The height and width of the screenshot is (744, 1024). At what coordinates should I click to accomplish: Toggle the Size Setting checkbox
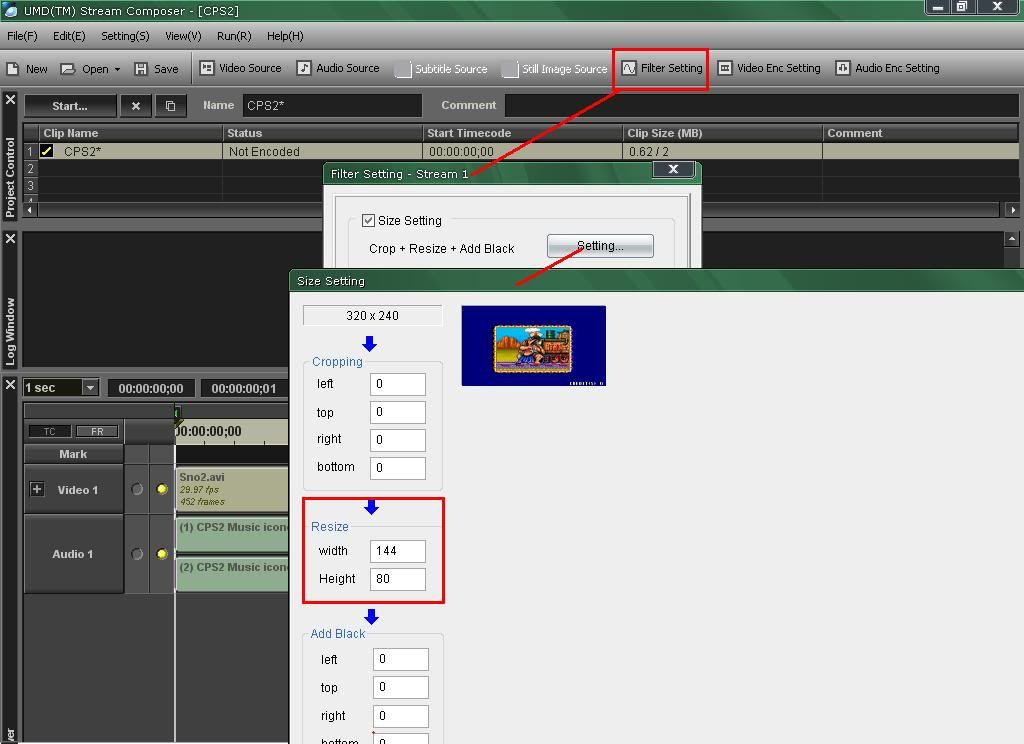(x=368, y=221)
